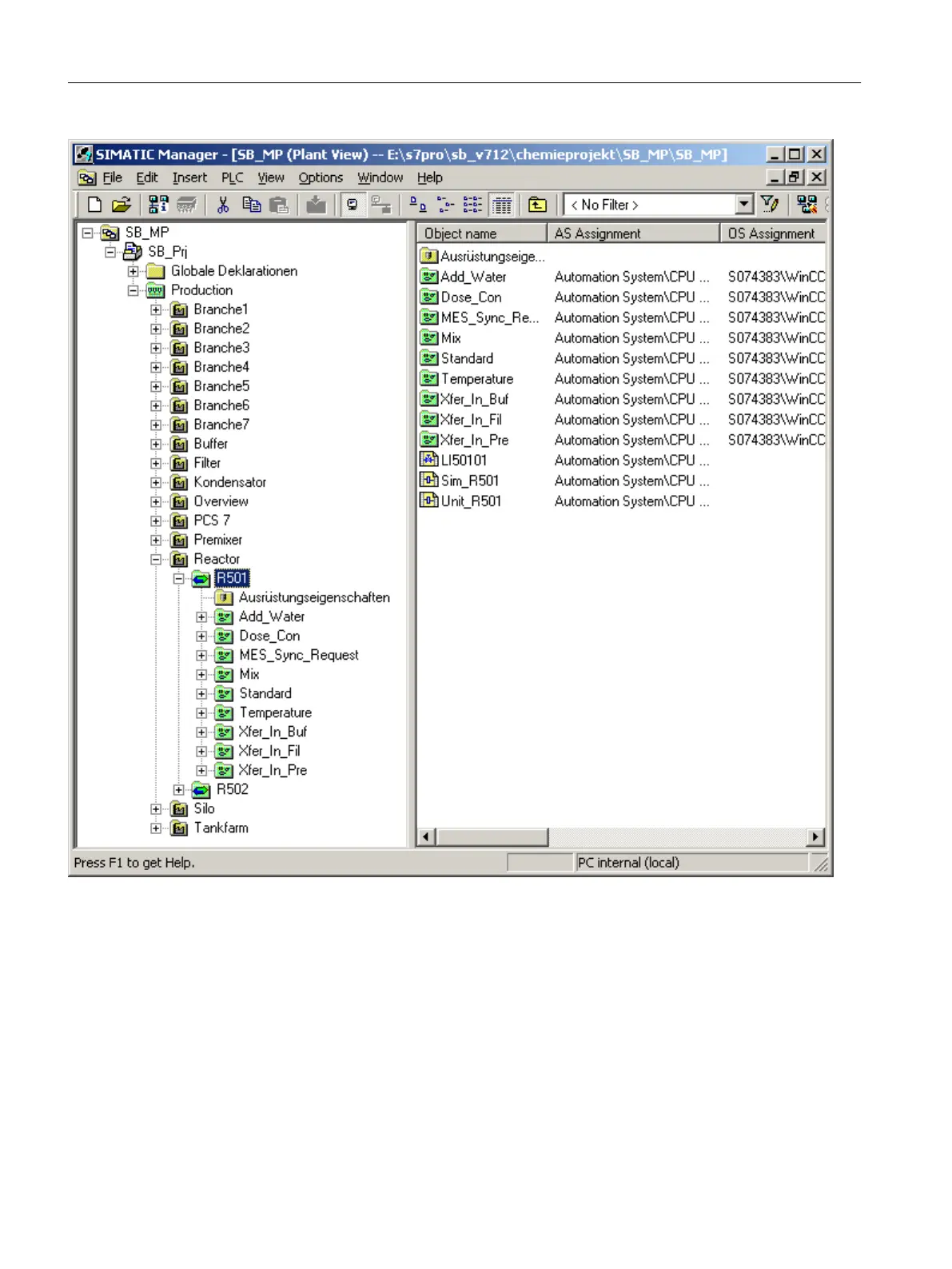Click the filter edit funnel icon
Image resolution: width=952 pixels, height=1269 pixels.
(x=770, y=205)
